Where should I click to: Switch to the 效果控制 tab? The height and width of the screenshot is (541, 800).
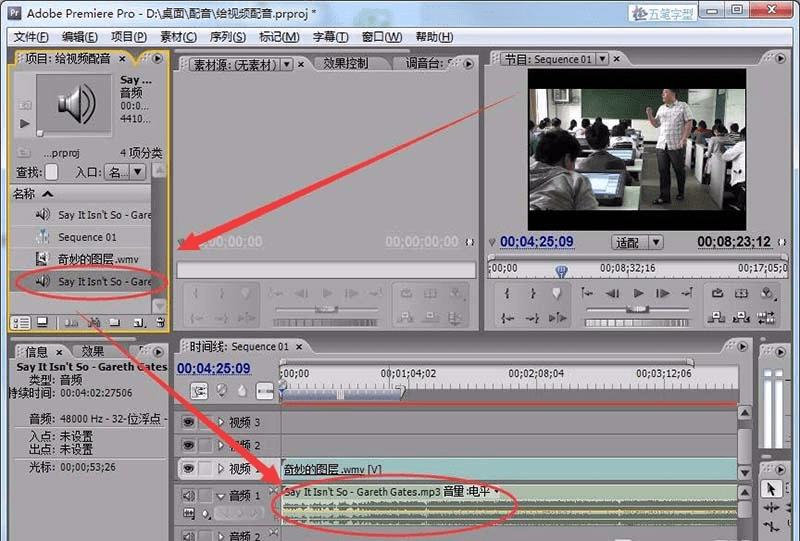click(x=345, y=63)
